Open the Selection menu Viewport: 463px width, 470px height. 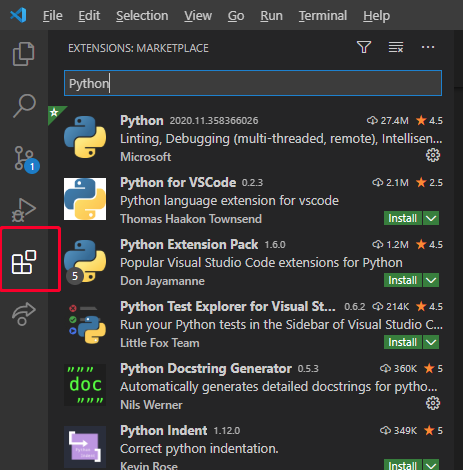click(142, 15)
